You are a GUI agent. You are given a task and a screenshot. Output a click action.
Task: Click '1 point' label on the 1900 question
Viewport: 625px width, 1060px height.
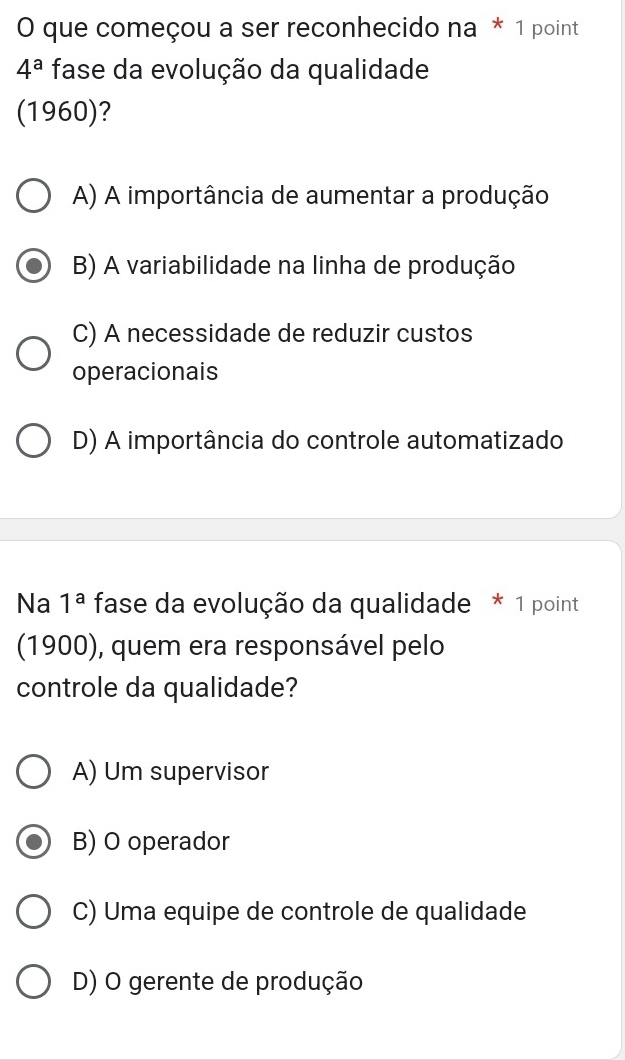click(546, 604)
